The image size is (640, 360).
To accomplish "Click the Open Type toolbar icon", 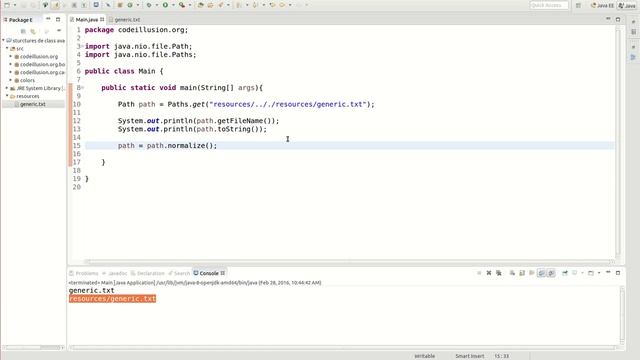I will click(x=200, y=5).
